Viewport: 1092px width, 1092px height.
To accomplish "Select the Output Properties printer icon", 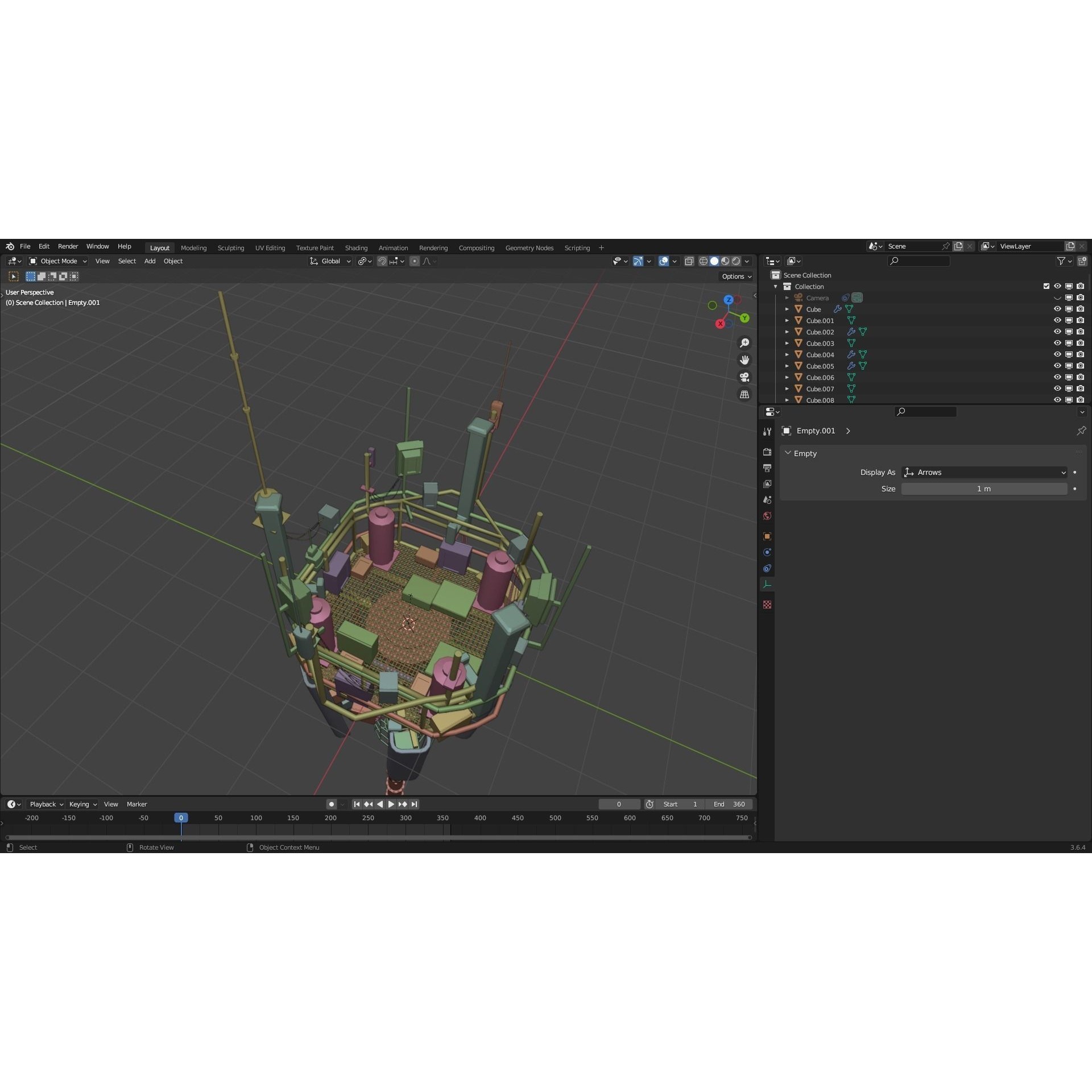I will pyautogui.click(x=767, y=467).
